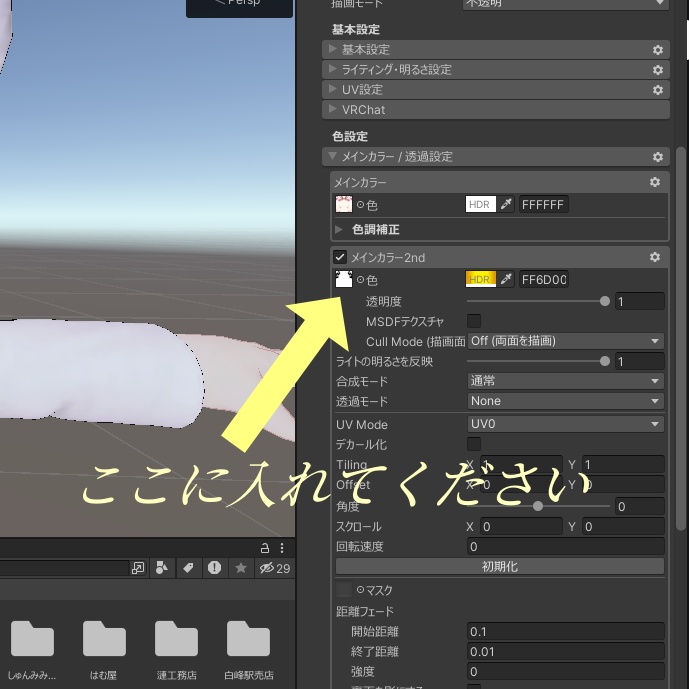
Task: Open white HDR color swatch of メインカラー
Action: tap(481, 204)
